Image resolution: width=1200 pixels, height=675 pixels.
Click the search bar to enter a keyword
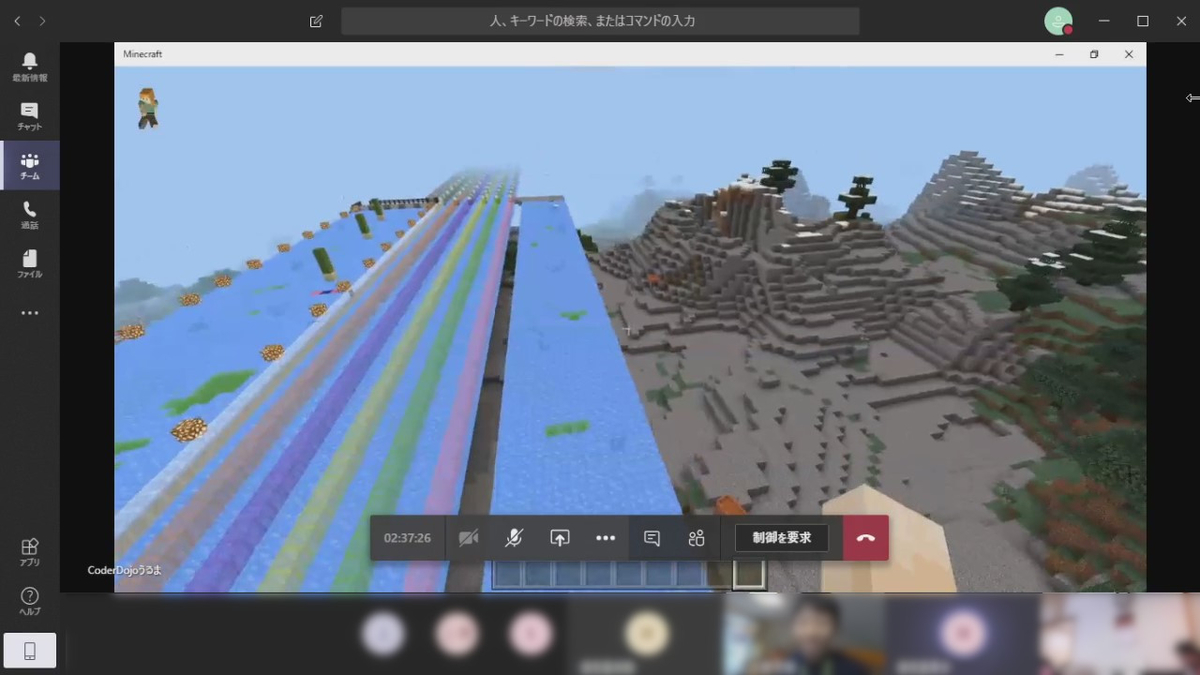(x=600, y=20)
